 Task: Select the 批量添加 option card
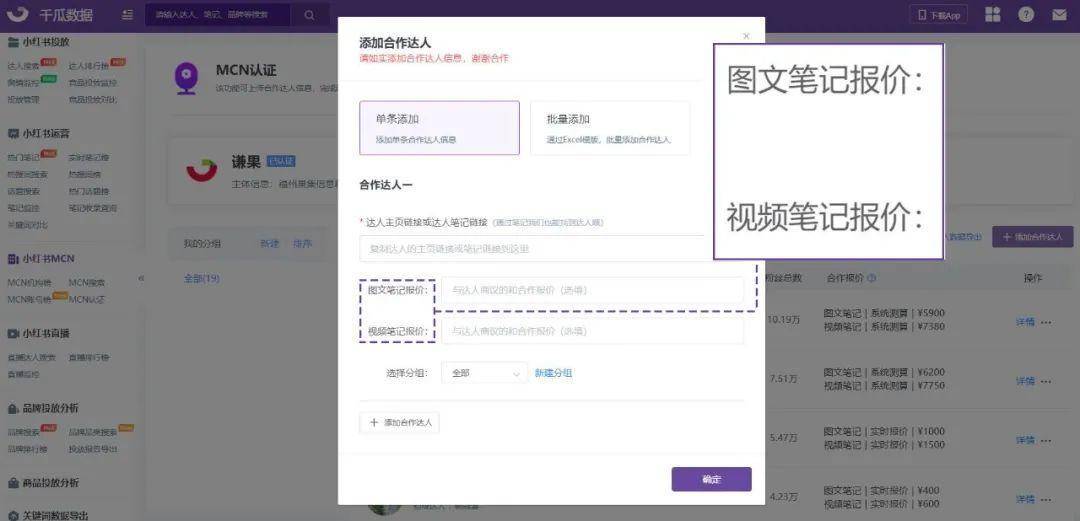coord(609,128)
